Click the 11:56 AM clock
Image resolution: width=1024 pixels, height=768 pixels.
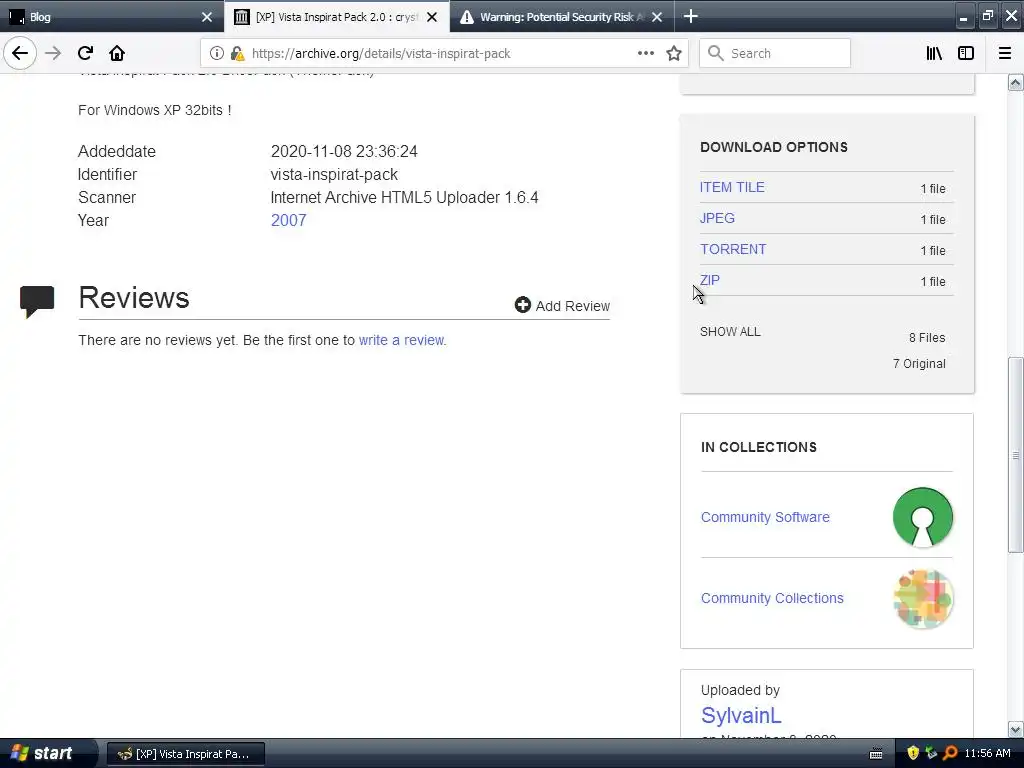click(x=987, y=753)
